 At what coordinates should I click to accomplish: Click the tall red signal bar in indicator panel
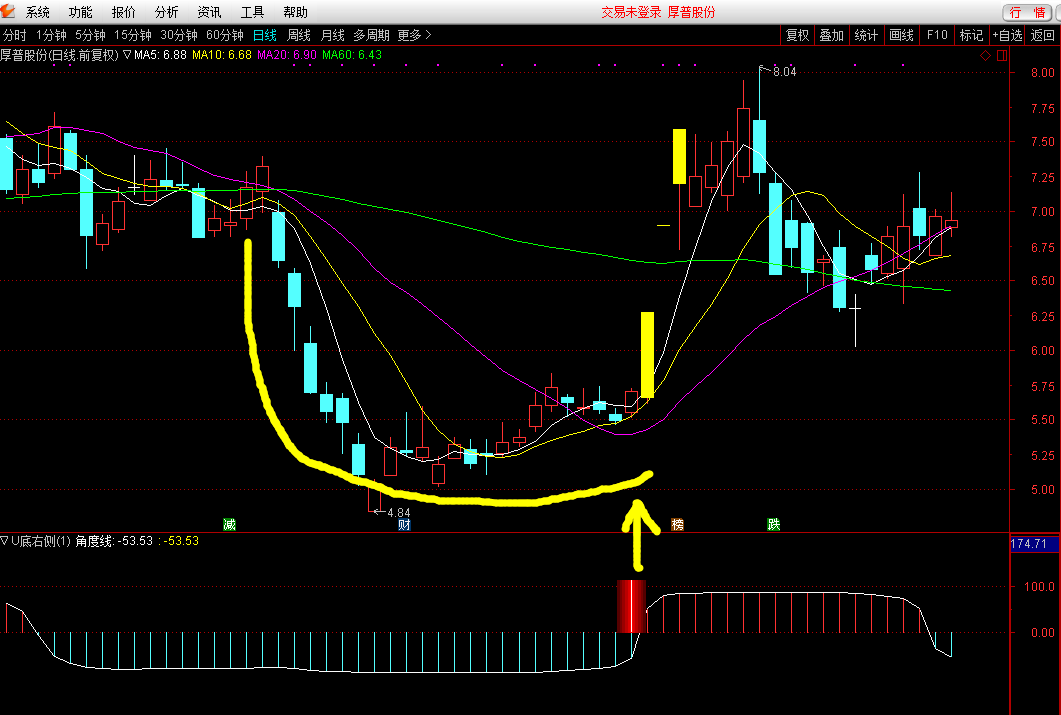[631, 606]
